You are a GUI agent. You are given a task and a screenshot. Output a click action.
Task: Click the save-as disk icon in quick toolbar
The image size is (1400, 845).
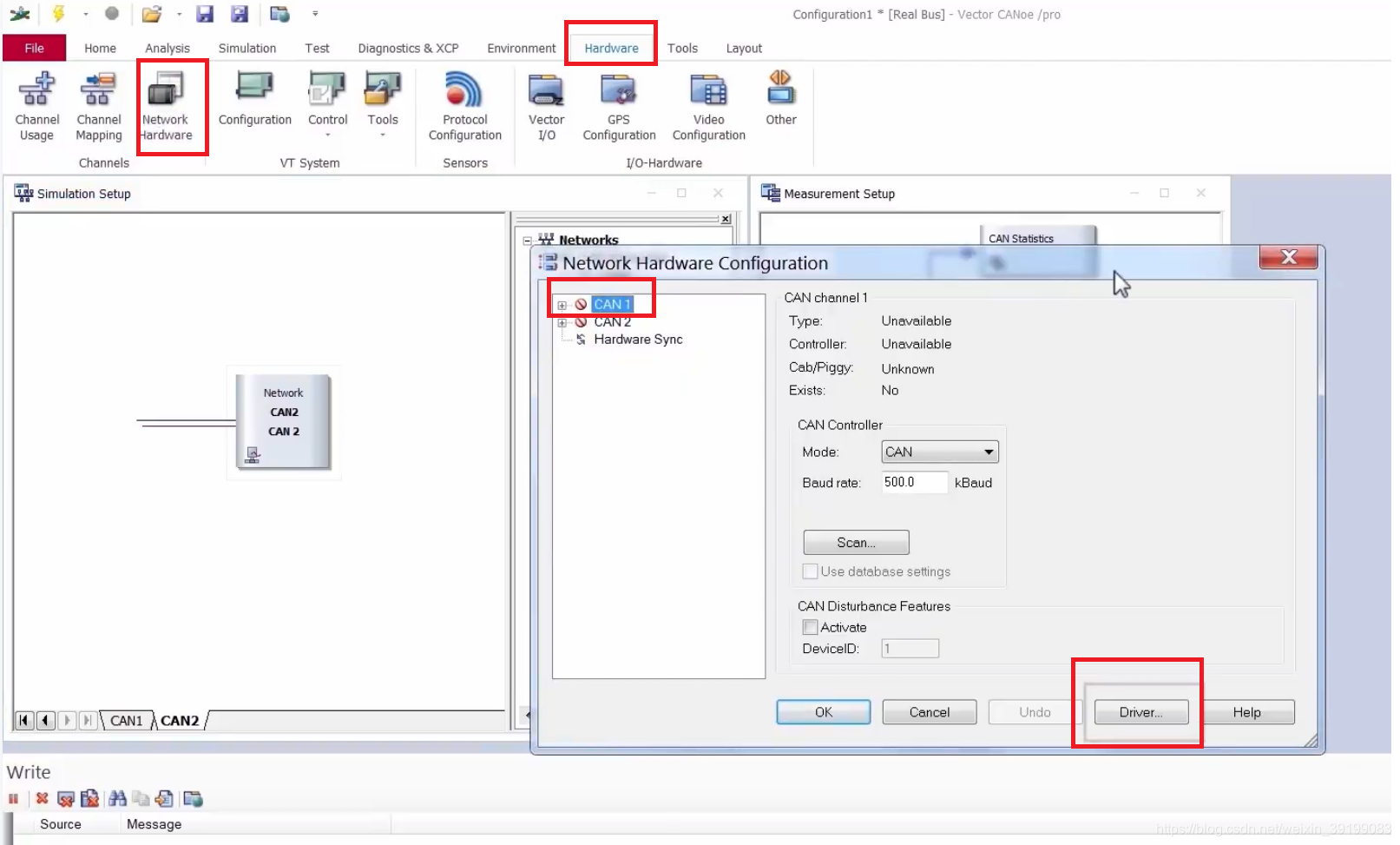pos(240,14)
